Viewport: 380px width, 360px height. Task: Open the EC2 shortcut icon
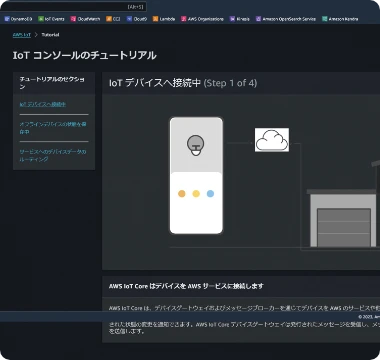(x=109, y=19)
